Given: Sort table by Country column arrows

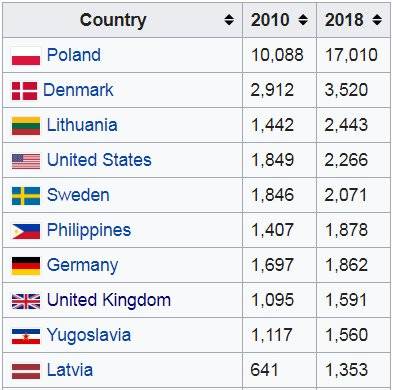Looking at the screenshot, I should pos(229,20).
